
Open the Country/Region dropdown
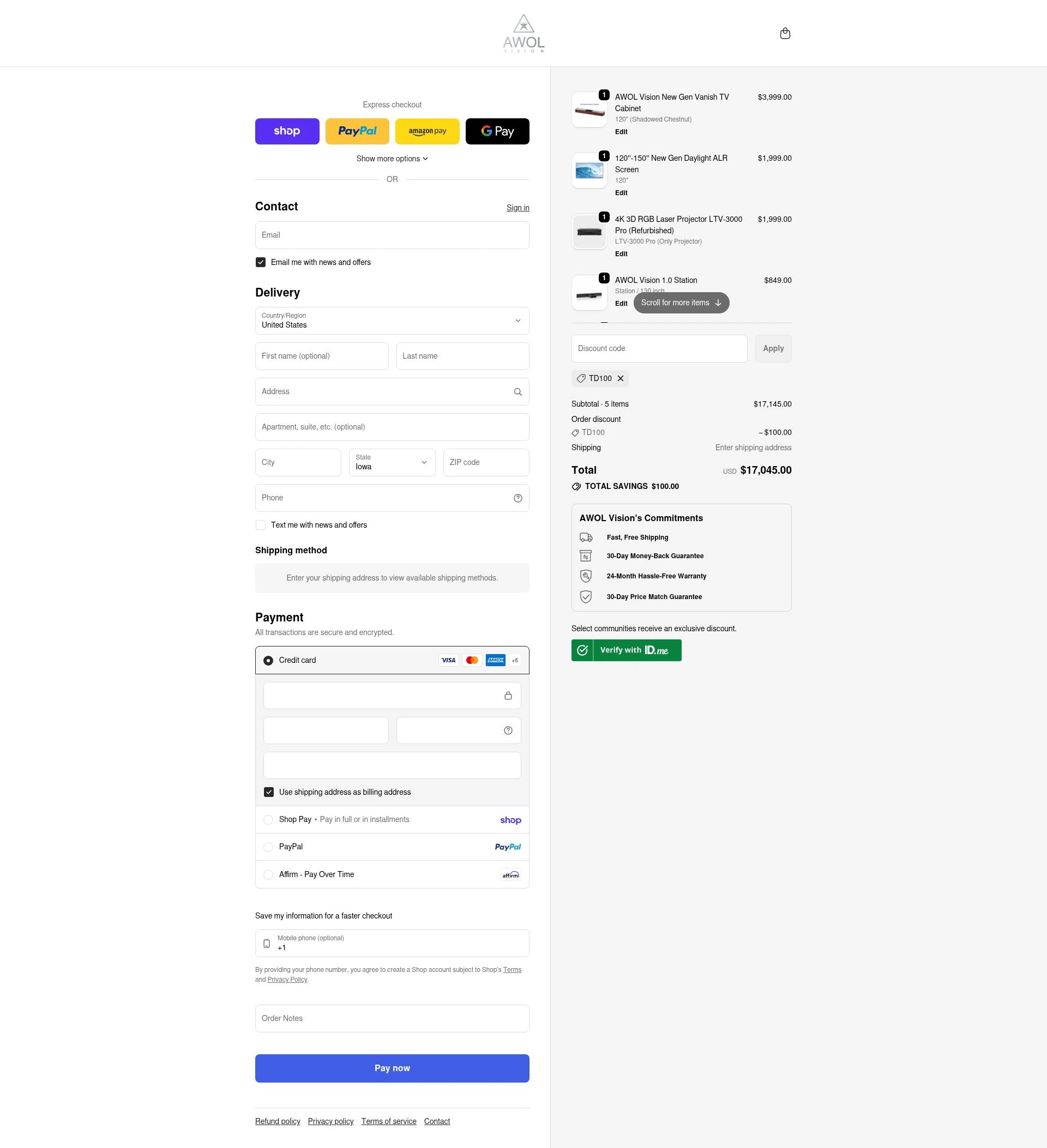392,321
